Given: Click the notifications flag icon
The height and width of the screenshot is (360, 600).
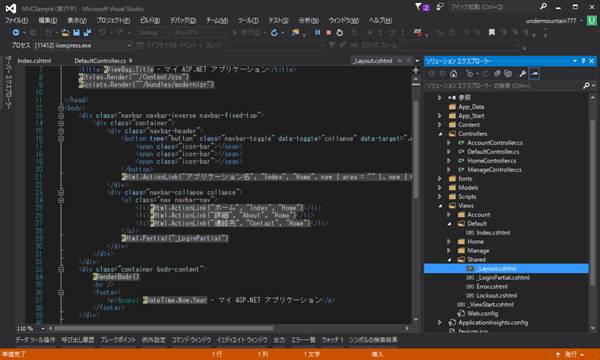Looking at the screenshot, I should point(419,7).
